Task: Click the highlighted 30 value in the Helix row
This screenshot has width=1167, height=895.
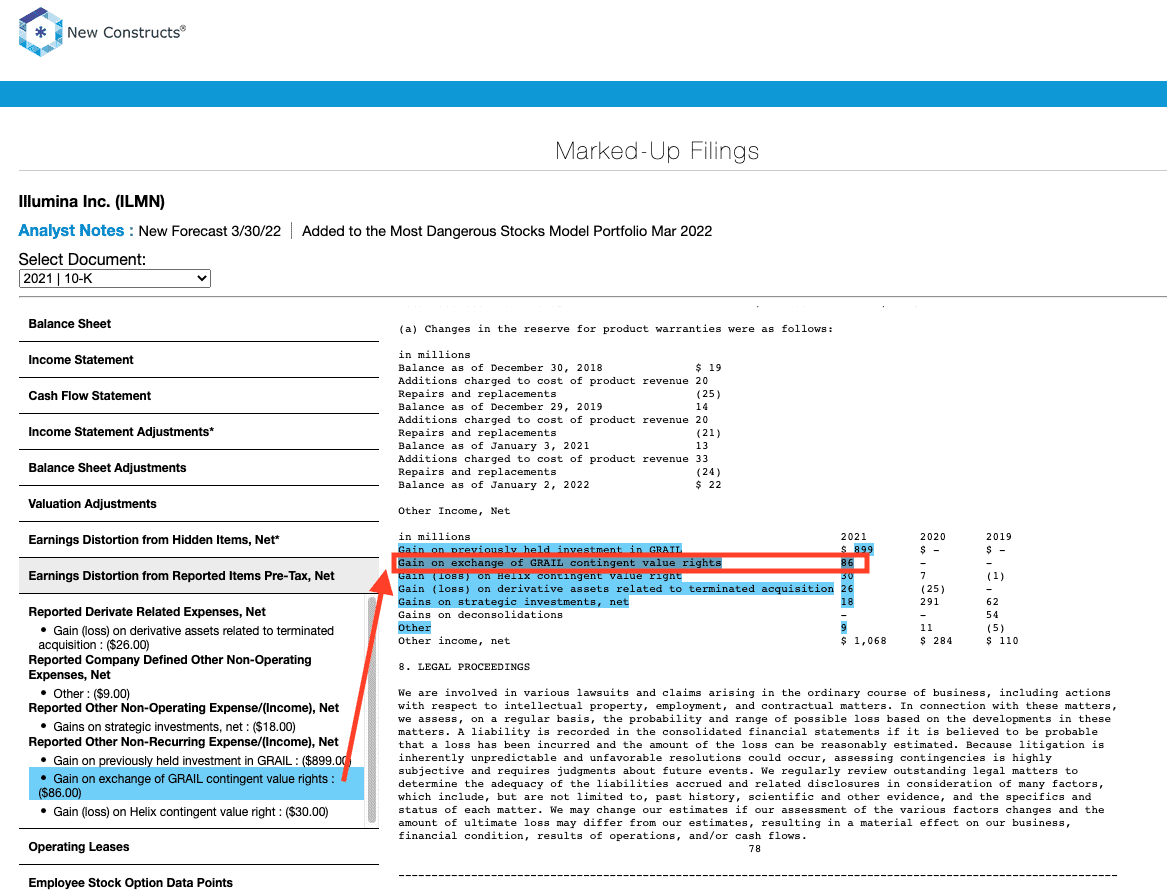Action: (847, 576)
